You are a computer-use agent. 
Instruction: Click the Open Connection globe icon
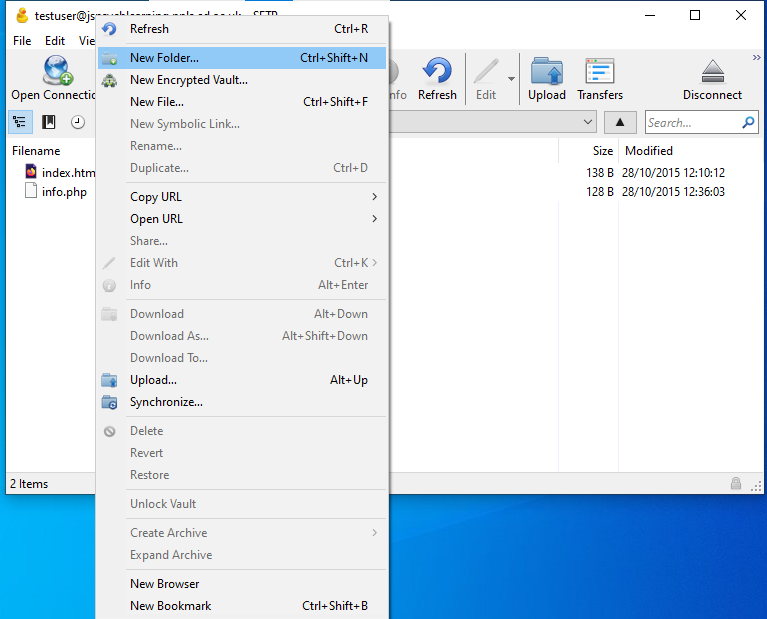pos(58,70)
